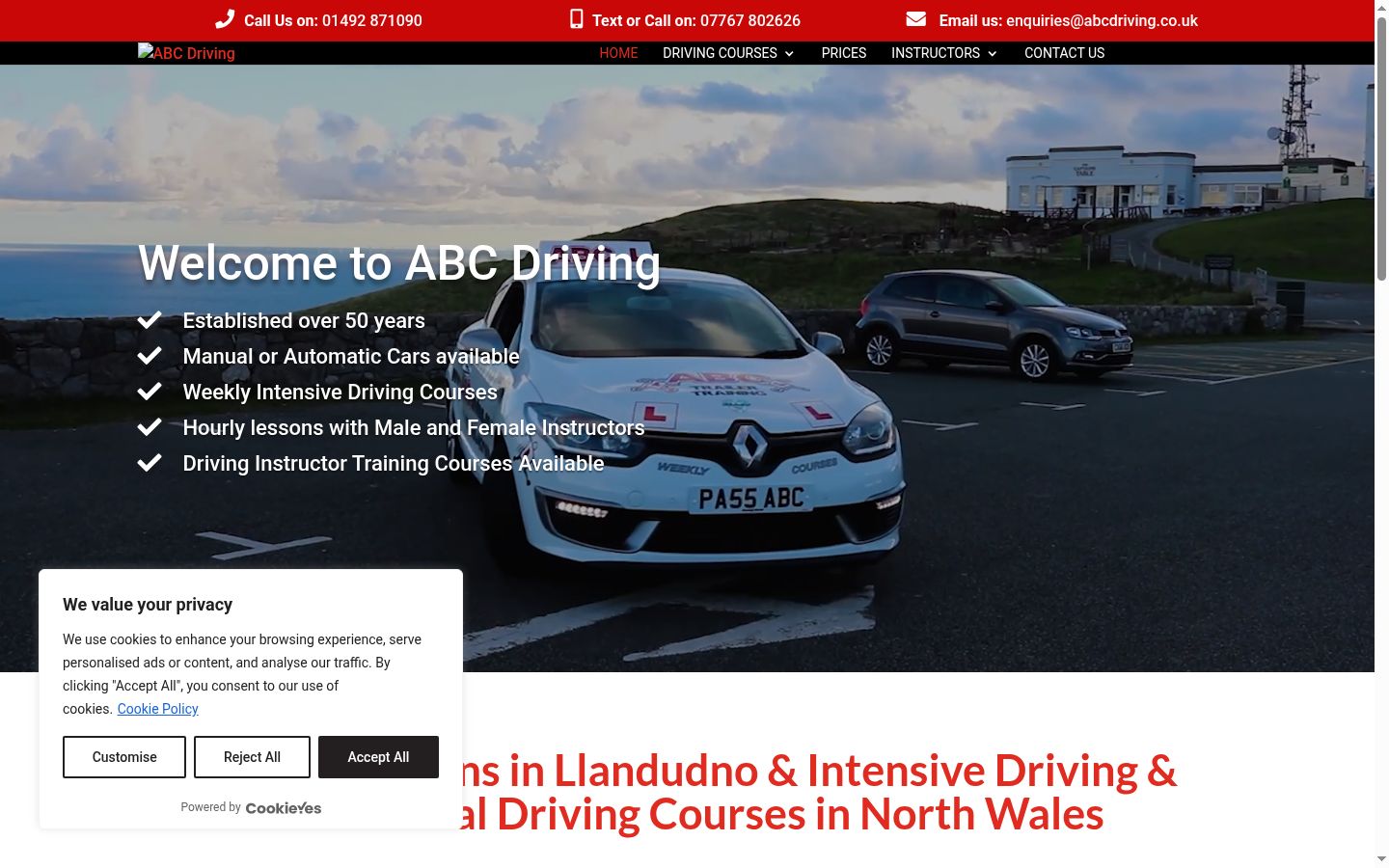Click checkmark beside Weekly Intensive Driving Courses
The image size is (1389, 868).
tap(150, 392)
